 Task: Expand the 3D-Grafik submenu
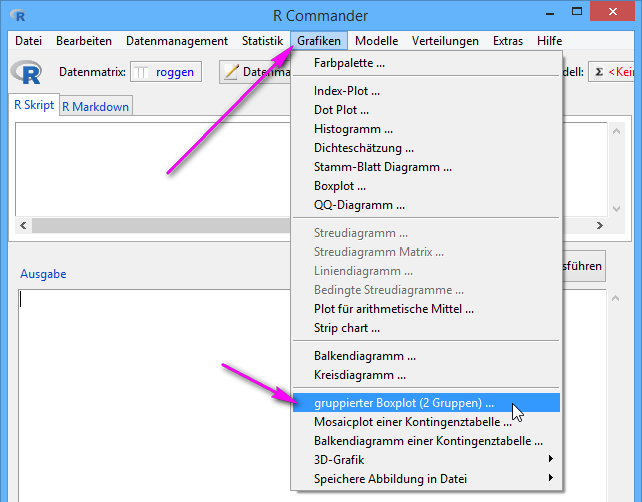click(x=426, y=460)
